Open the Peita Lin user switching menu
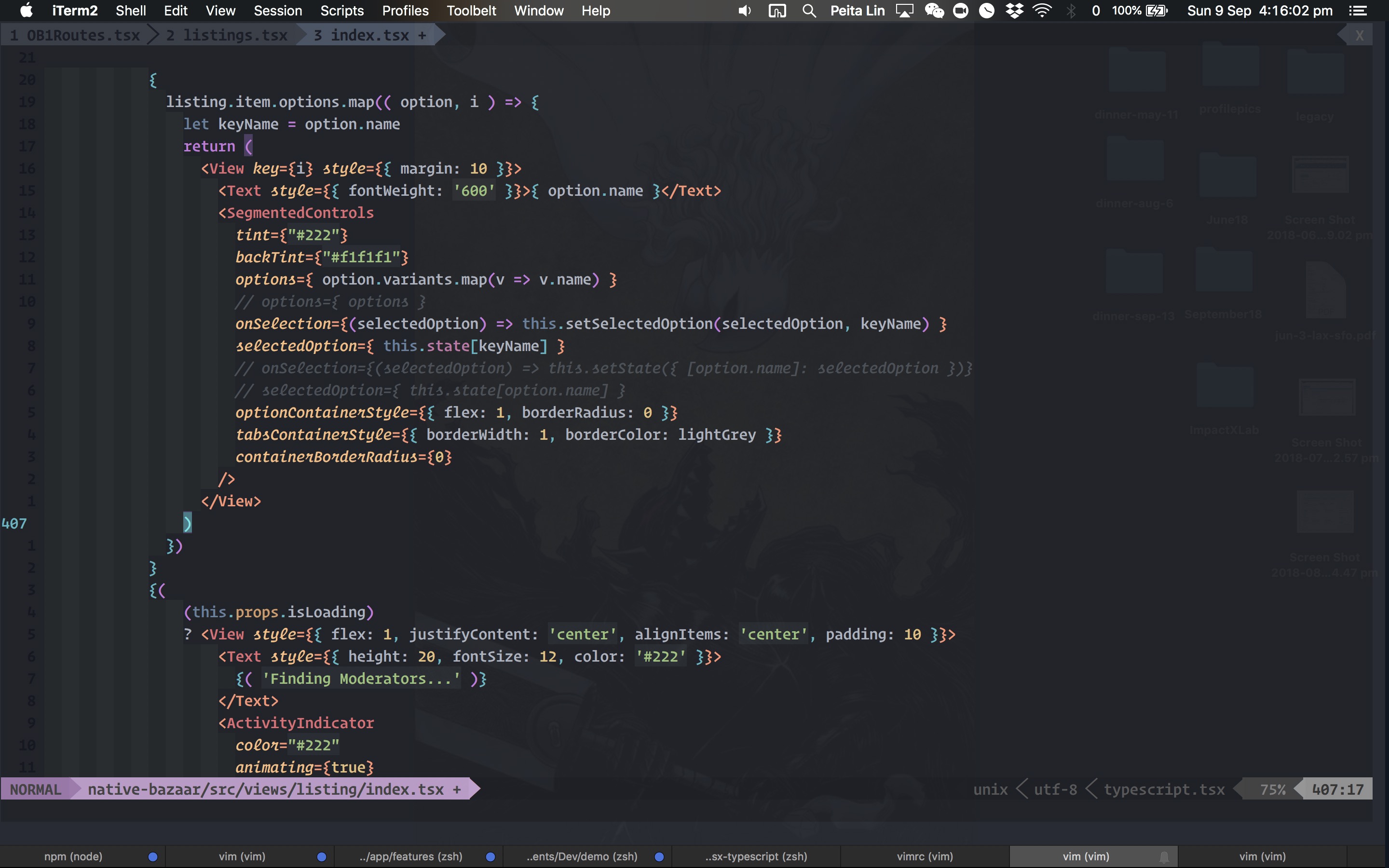Viewport: 1389px width, 868px height. [x=857, y=11]
